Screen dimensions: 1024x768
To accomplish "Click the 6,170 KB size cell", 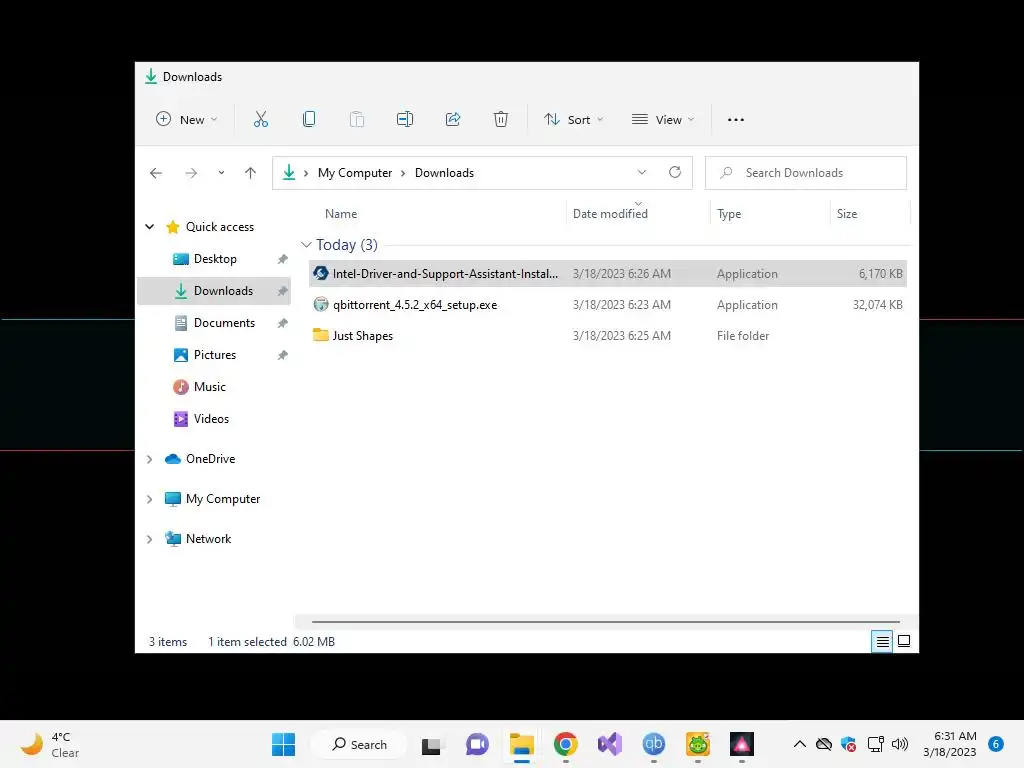I will click(880, 274).
